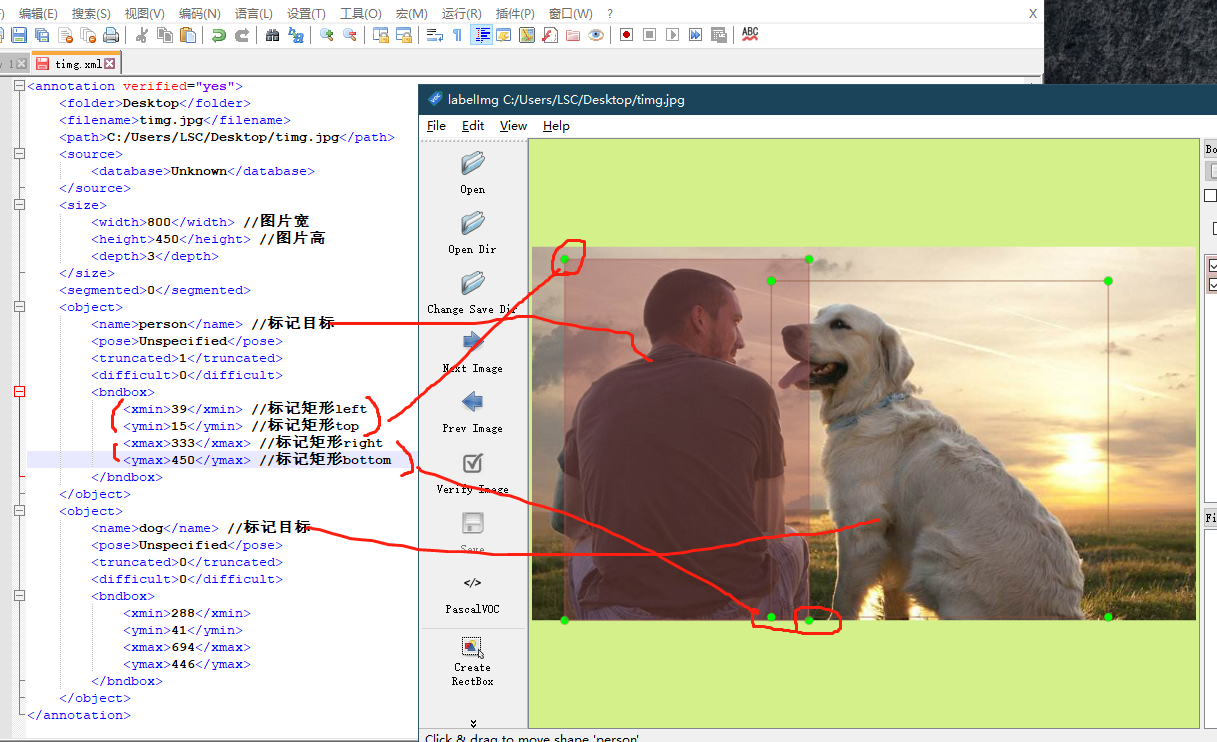
Task: Close the timg.xml tab
Action: (x=110, y=64)
